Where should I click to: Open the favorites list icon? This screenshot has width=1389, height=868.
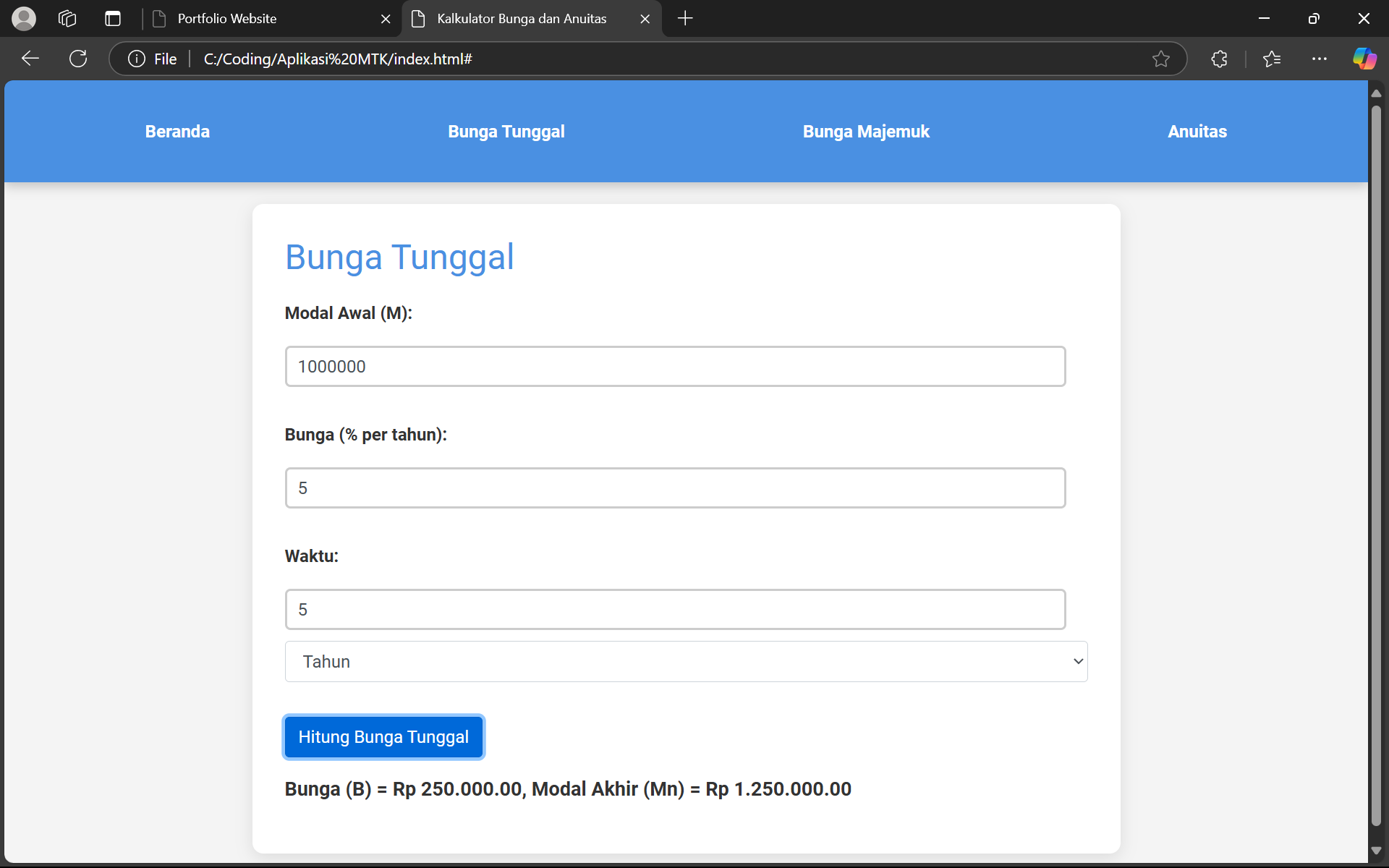point(1272,59)
